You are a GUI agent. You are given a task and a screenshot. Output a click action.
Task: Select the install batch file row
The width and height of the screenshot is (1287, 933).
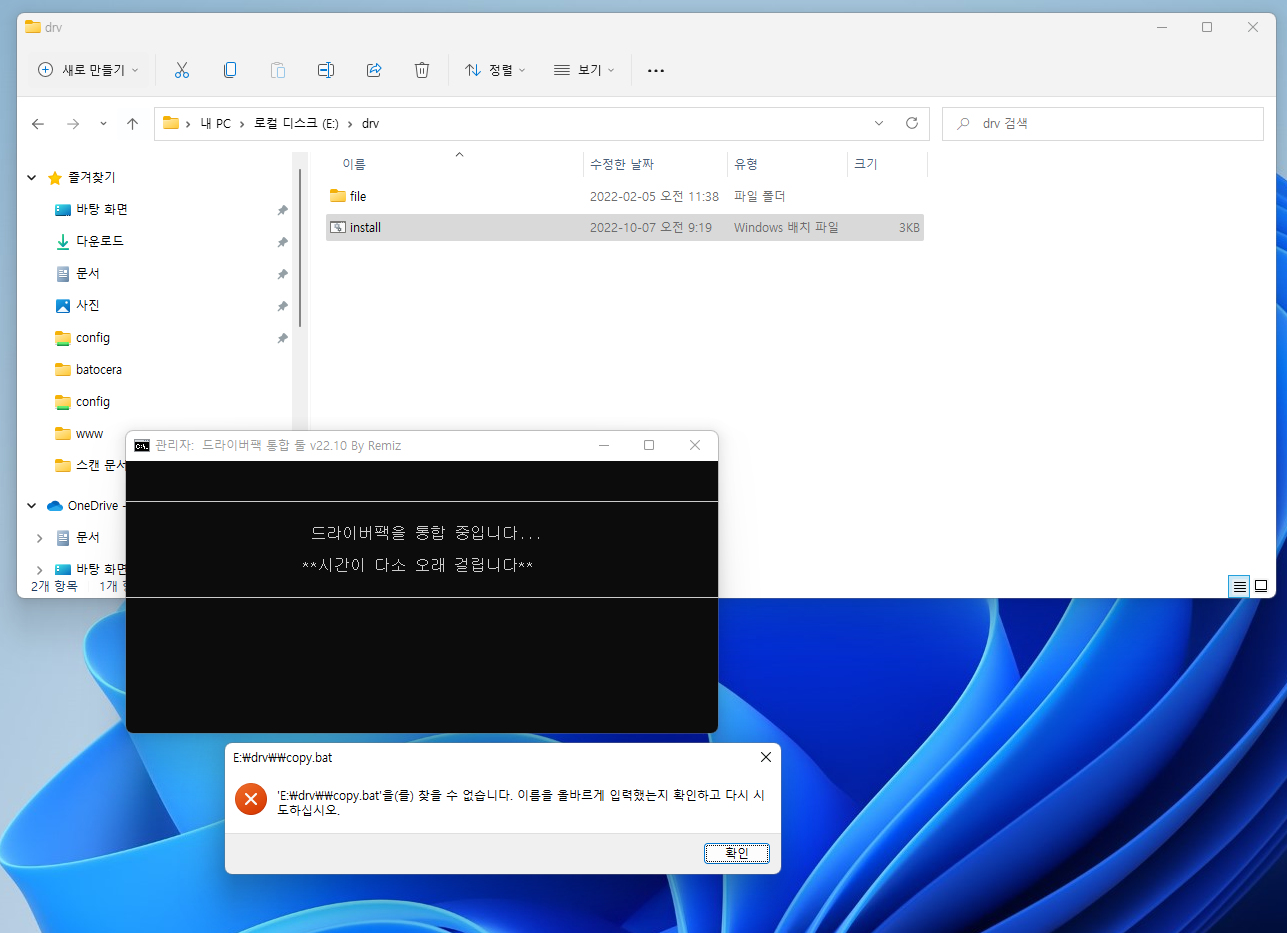(x=625, y=227)
